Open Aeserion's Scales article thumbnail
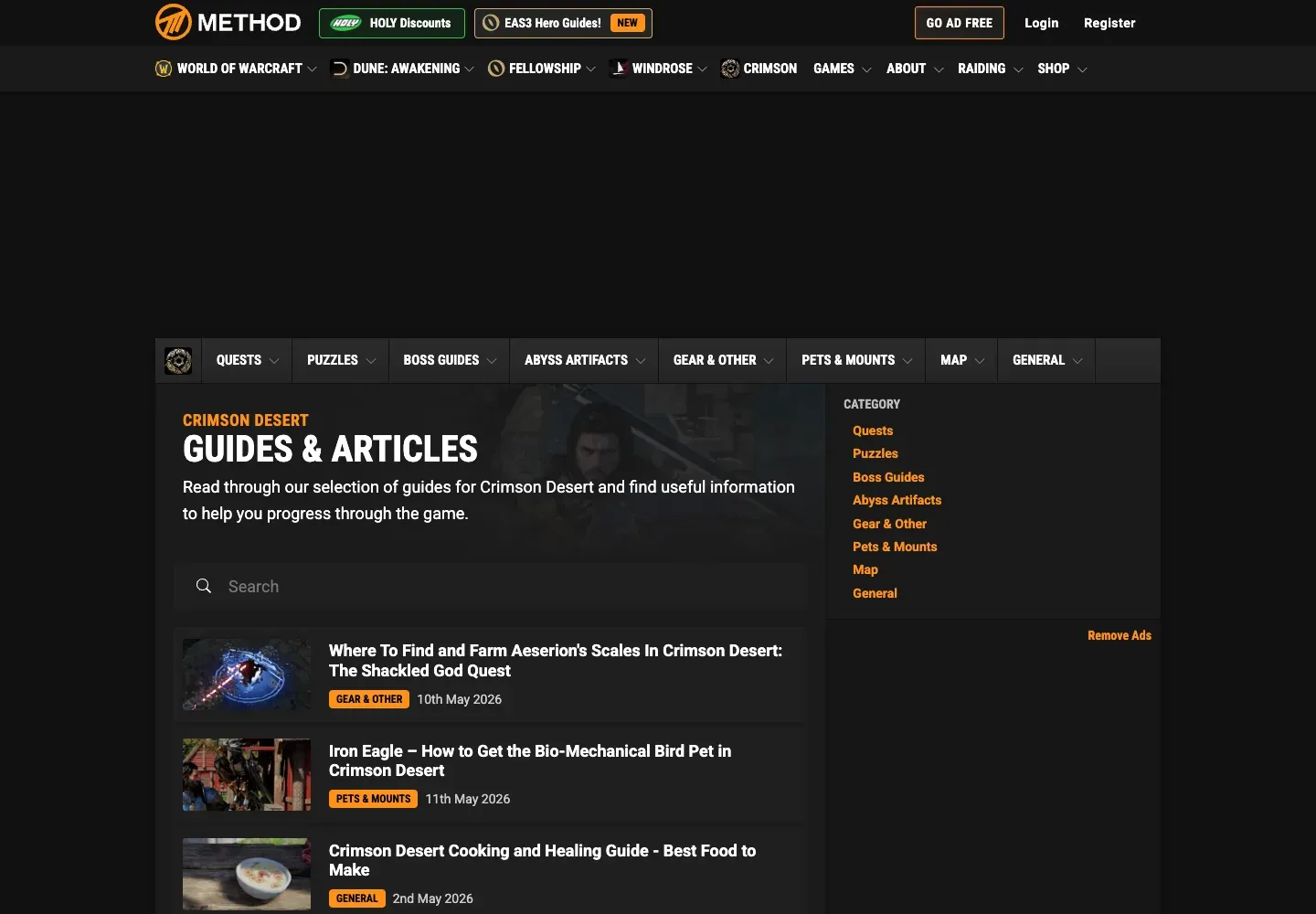 pos(247,675)
